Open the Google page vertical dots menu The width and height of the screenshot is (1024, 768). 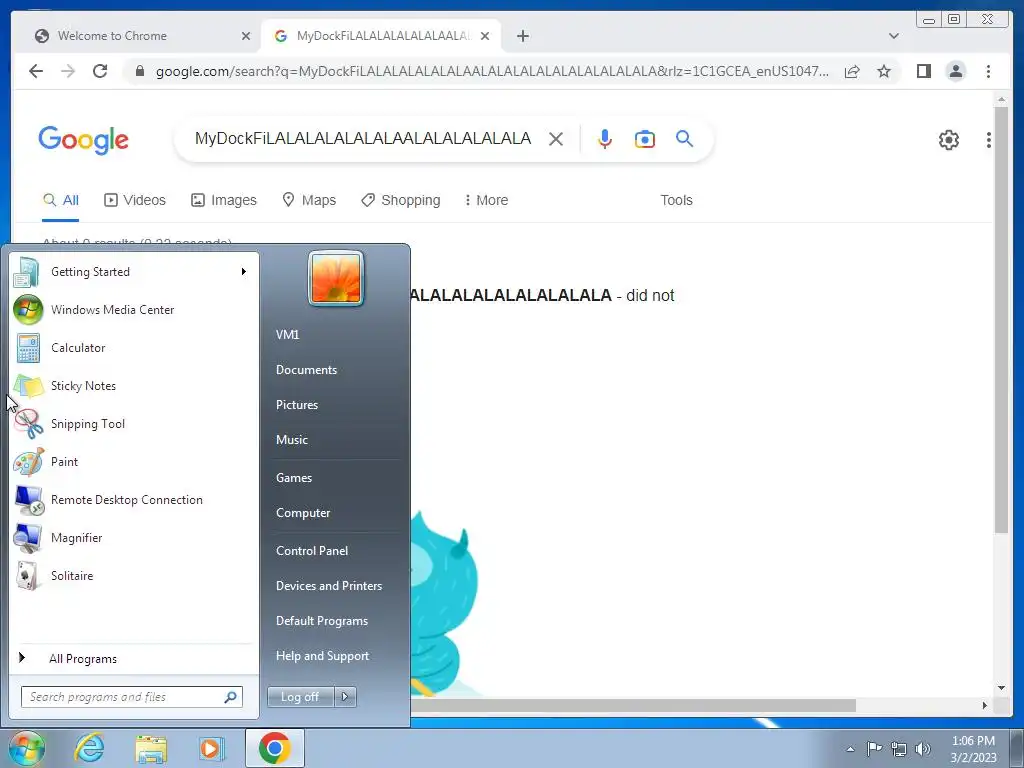tap(988, 140)
